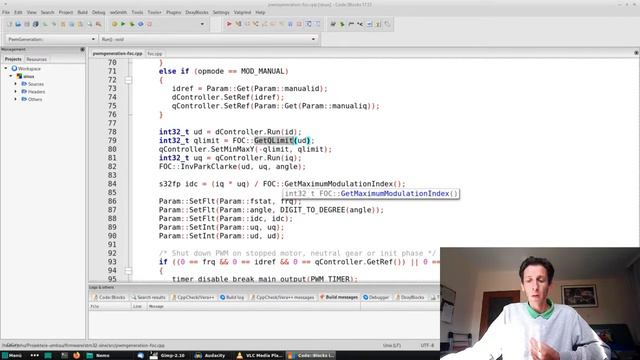This screenshot has height=360, width=640.
Task: Click the Find magnifier icon
Action: click(x=89, y=24)
